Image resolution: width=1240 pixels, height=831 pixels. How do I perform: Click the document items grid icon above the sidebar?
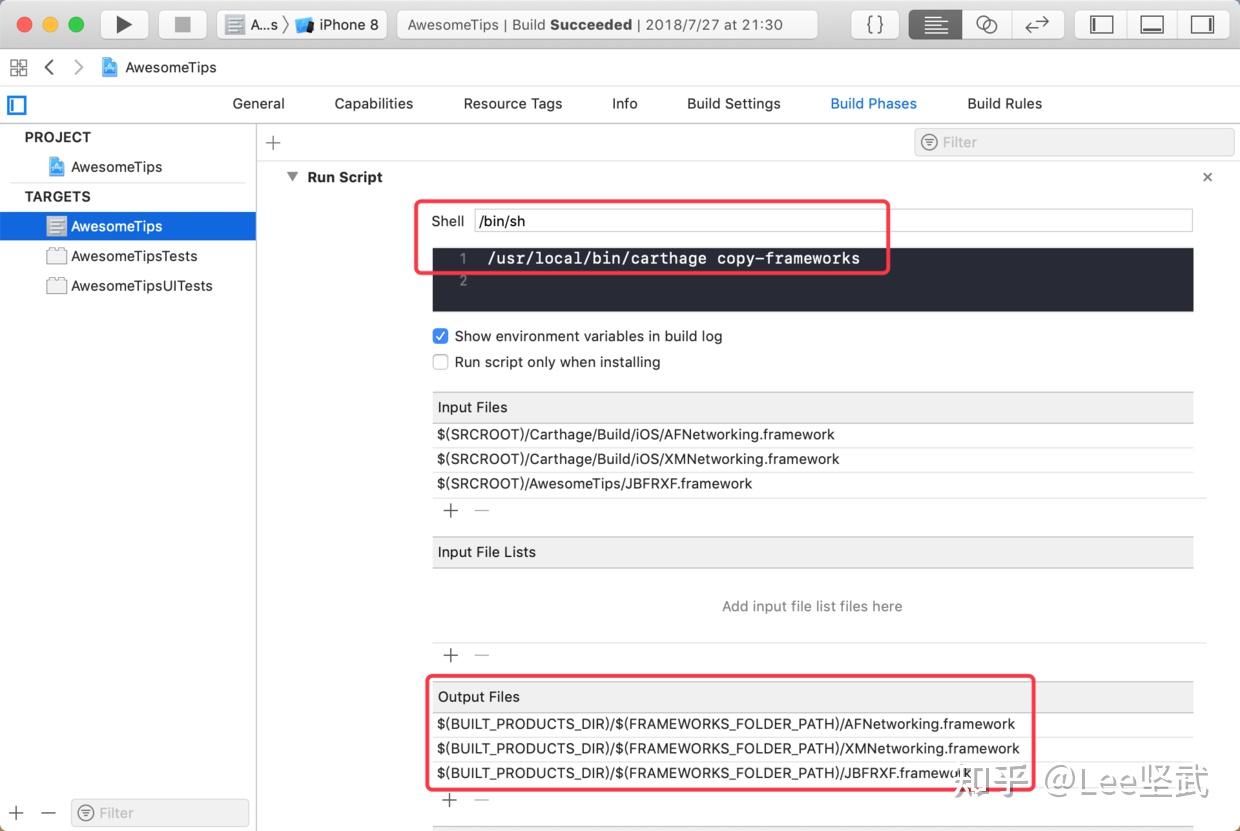(18, 67)
